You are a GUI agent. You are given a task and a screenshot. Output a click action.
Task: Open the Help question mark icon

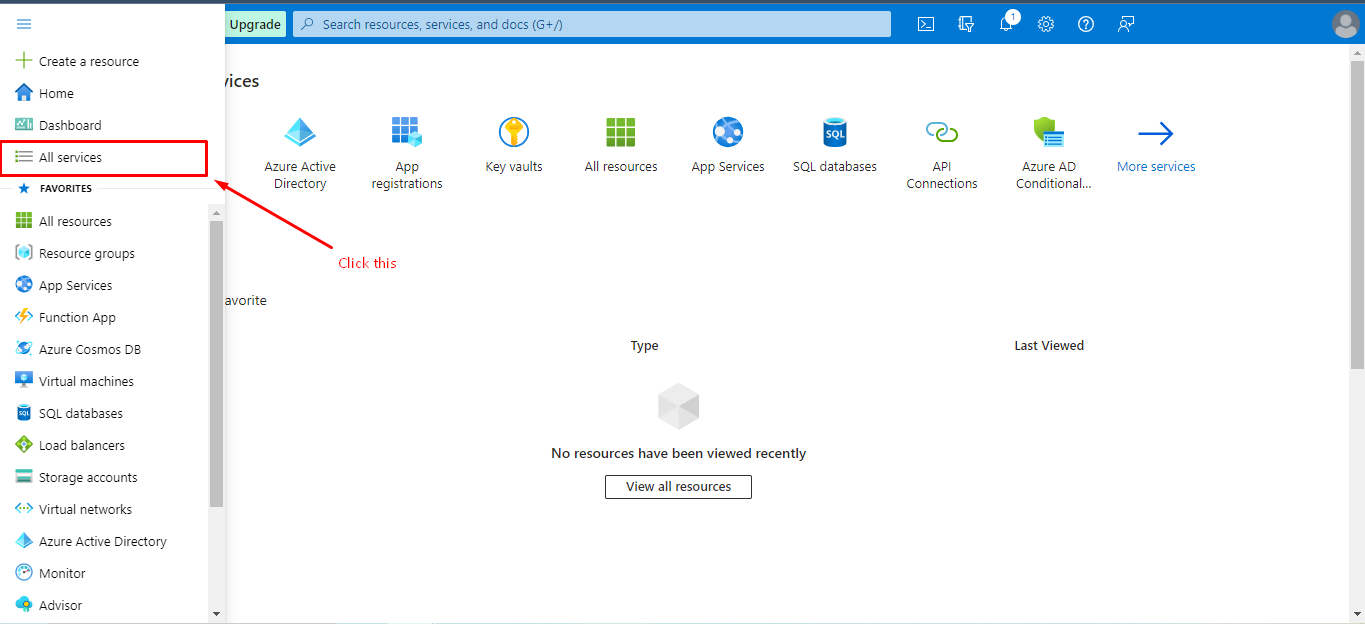(1086, 24)
